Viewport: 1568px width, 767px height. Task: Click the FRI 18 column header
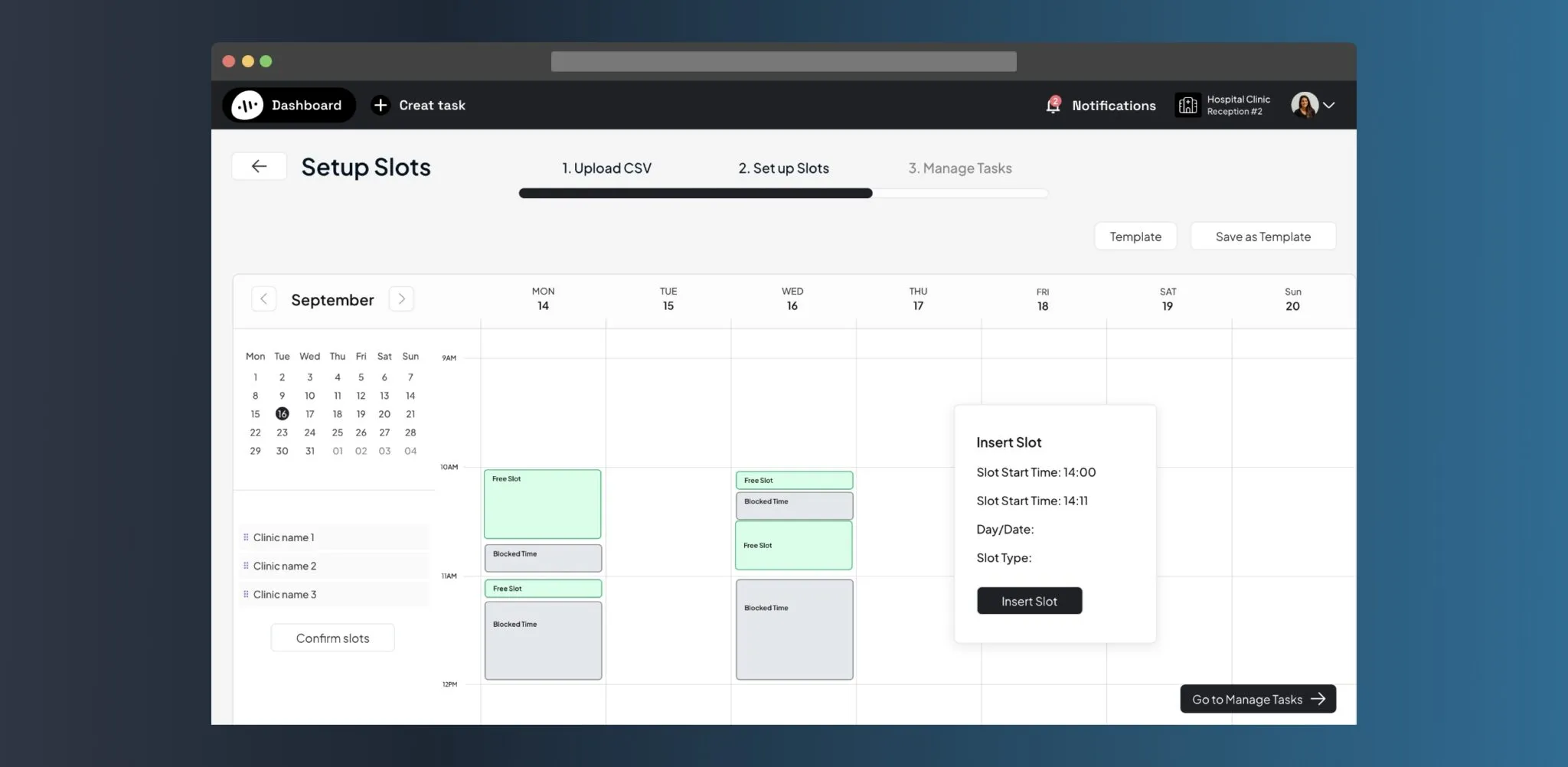[1043, 299]
